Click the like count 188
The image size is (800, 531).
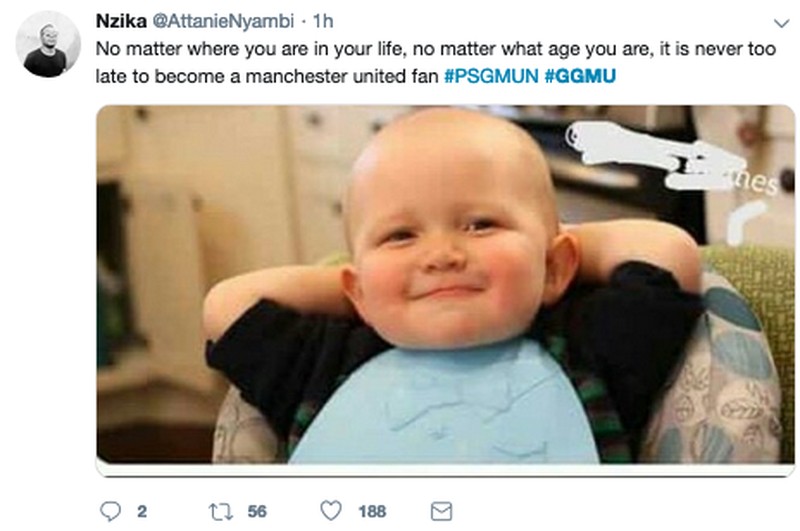pyautogui.click(x=372, y=511)
